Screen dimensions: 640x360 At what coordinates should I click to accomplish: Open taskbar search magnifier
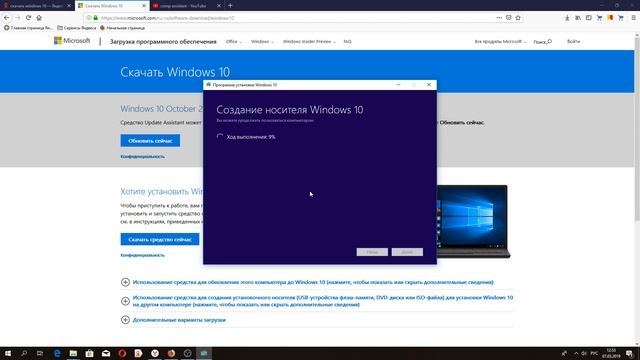click(x=24, y=353)
